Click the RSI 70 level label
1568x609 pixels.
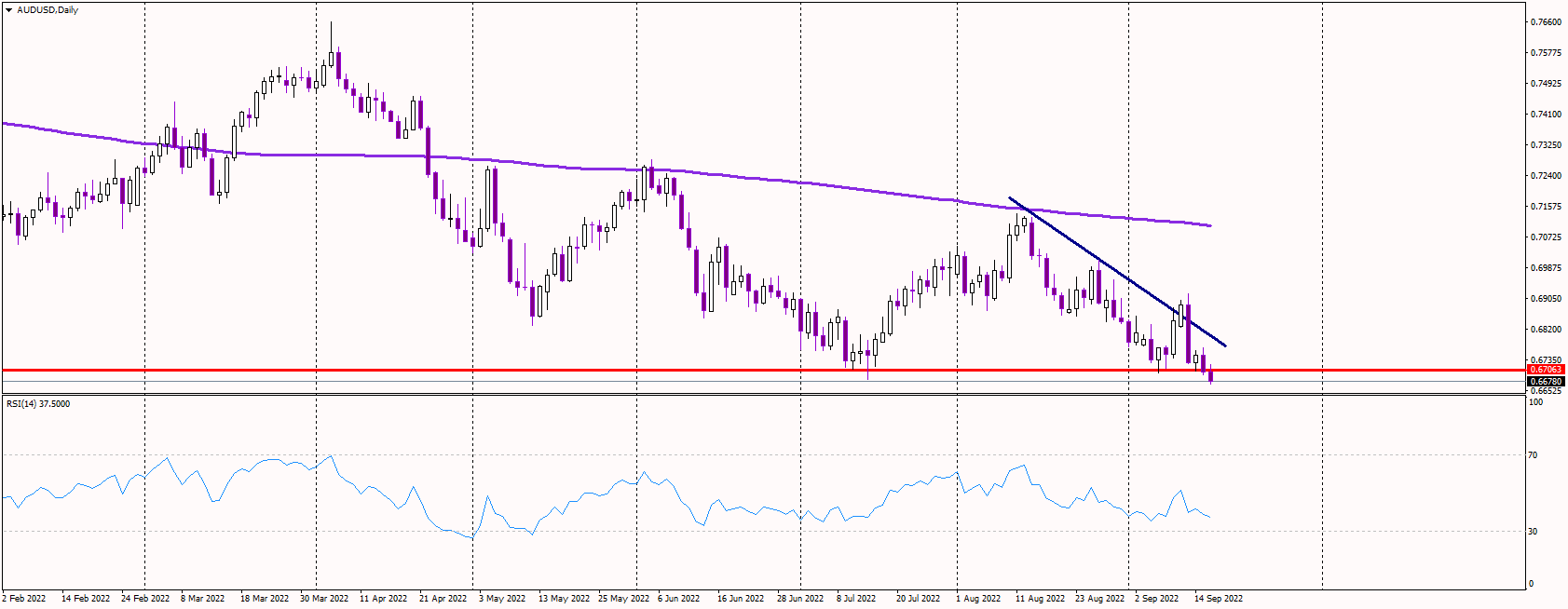pyautogui.click(x=1534, y=455)
